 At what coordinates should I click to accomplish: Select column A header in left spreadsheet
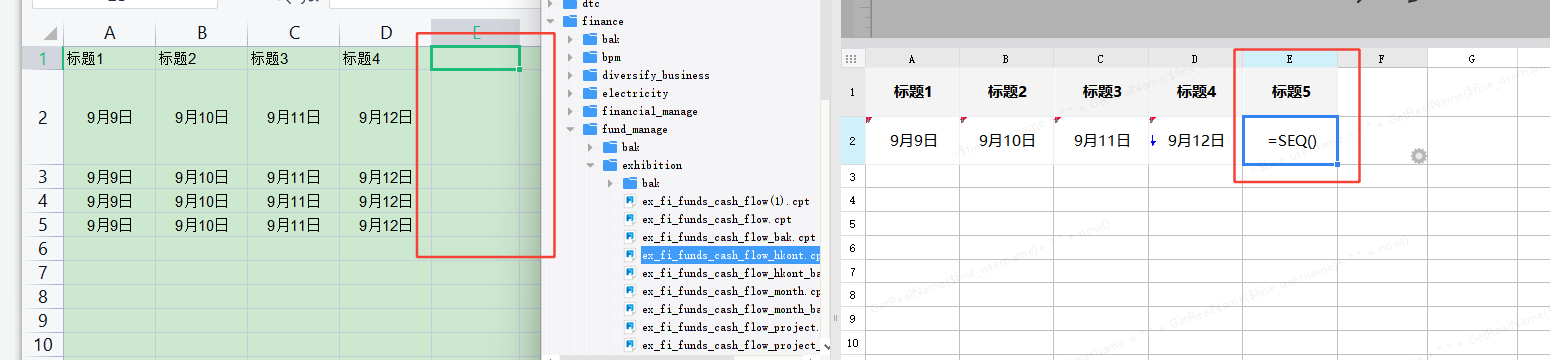(x=109, y=33)
